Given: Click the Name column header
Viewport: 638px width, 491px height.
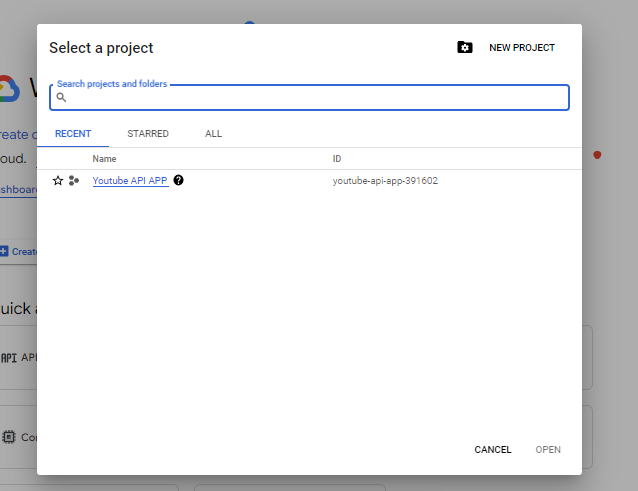Looking at the screenshot, I should point(104,159).
